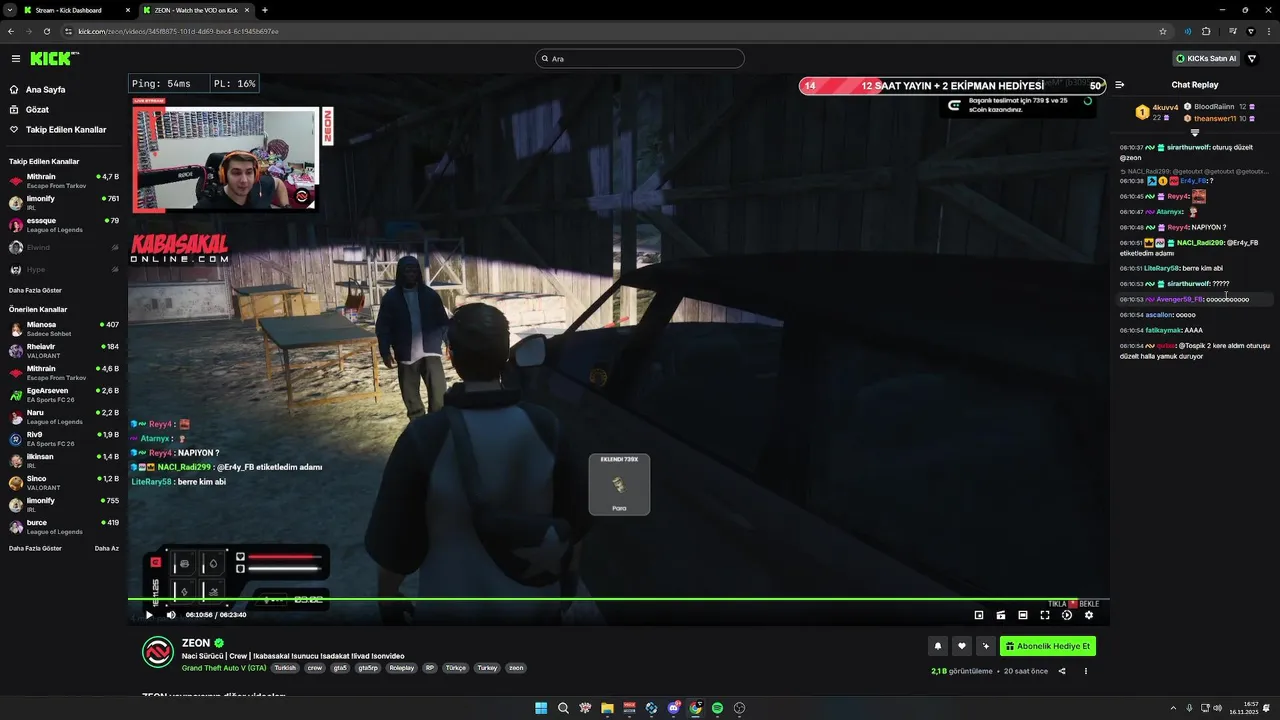Click the search field labeled Ara

pyautogui.click(x=640, y=59)
